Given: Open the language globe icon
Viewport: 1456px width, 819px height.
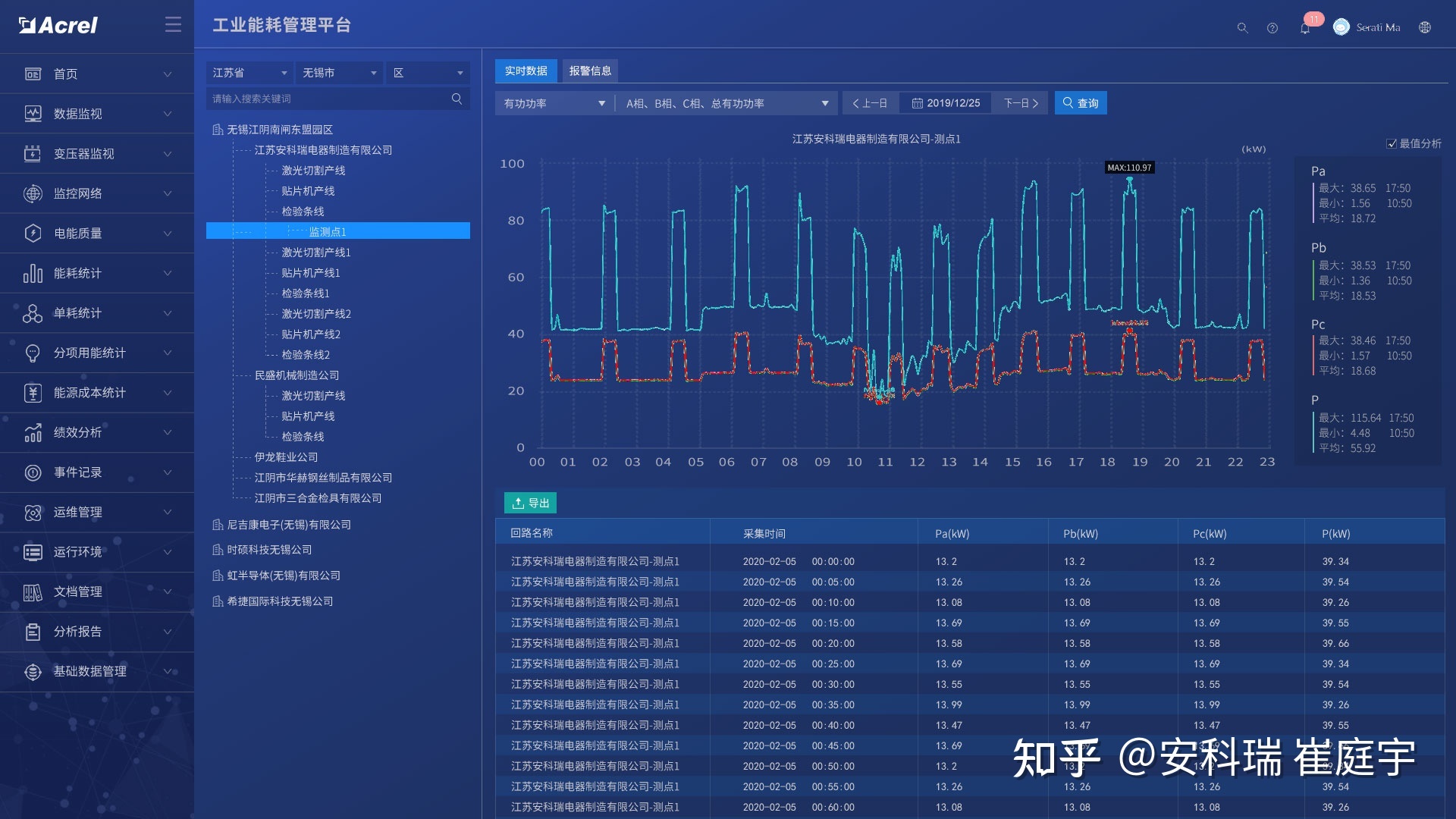Looking at the screenshot, I should (x=1425, y=27).
